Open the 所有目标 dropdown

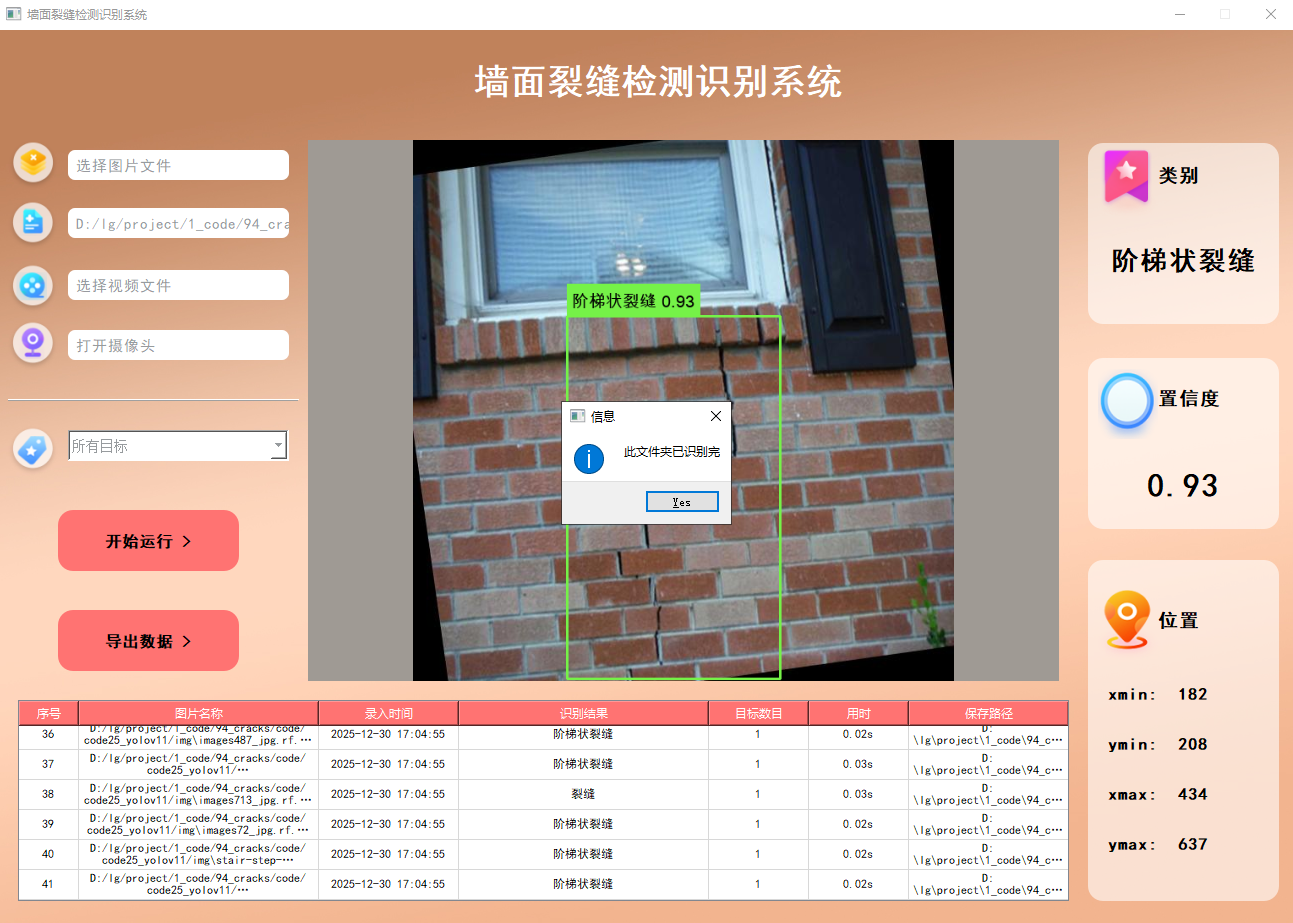pyautogui.click(x=178, y=446)
